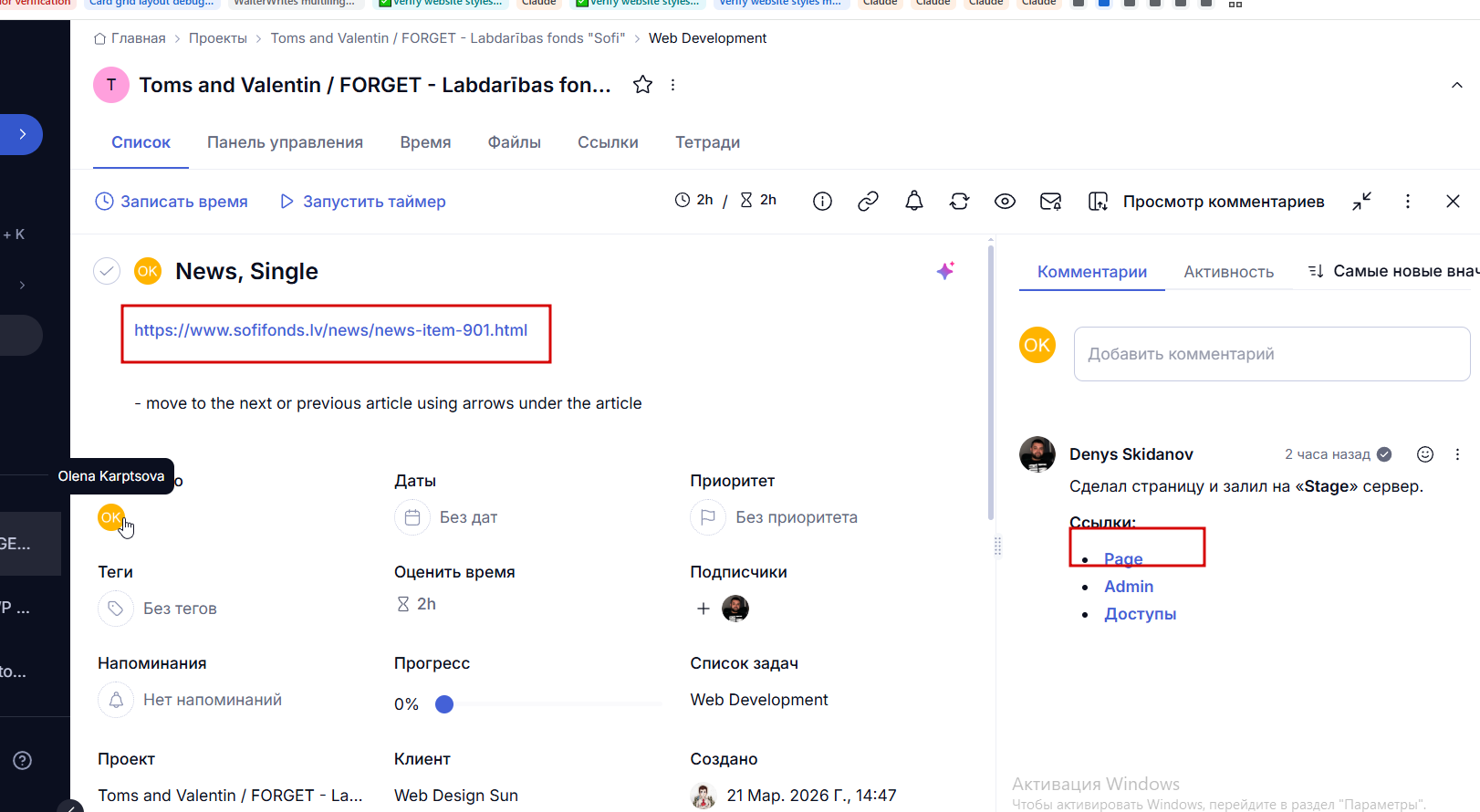This screenshot has width=1480, height=812.
Task: Open the help question mark icon
Action: (23, 760)
